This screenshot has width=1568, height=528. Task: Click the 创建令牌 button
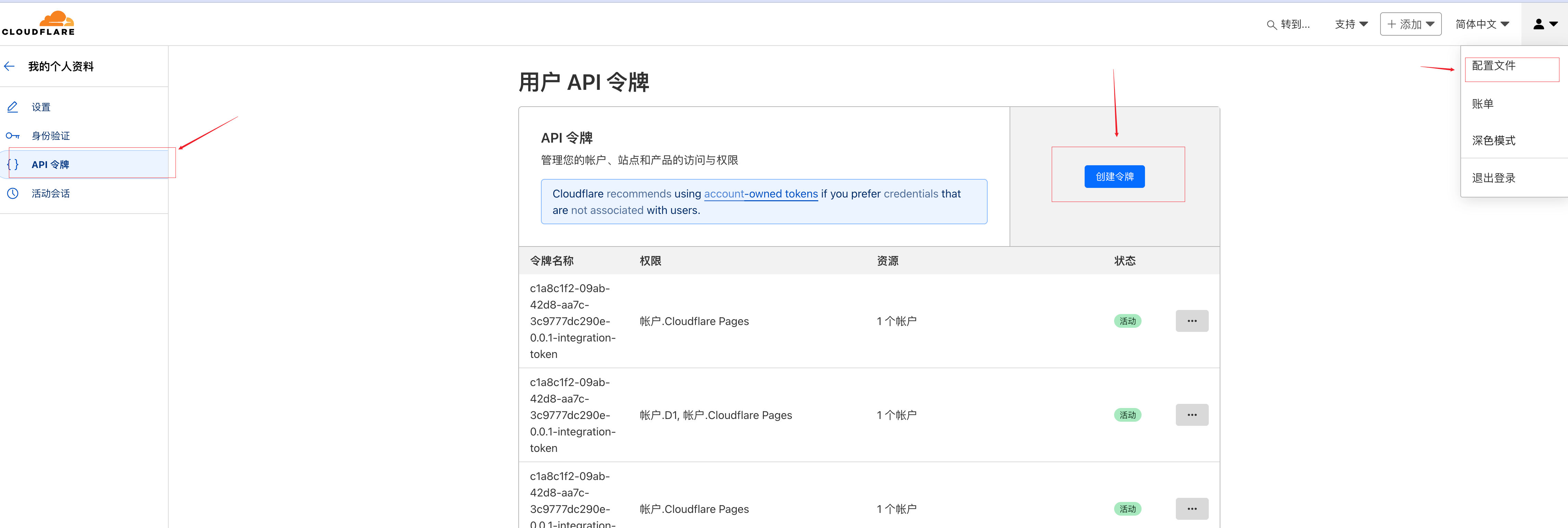[1114, 177]
